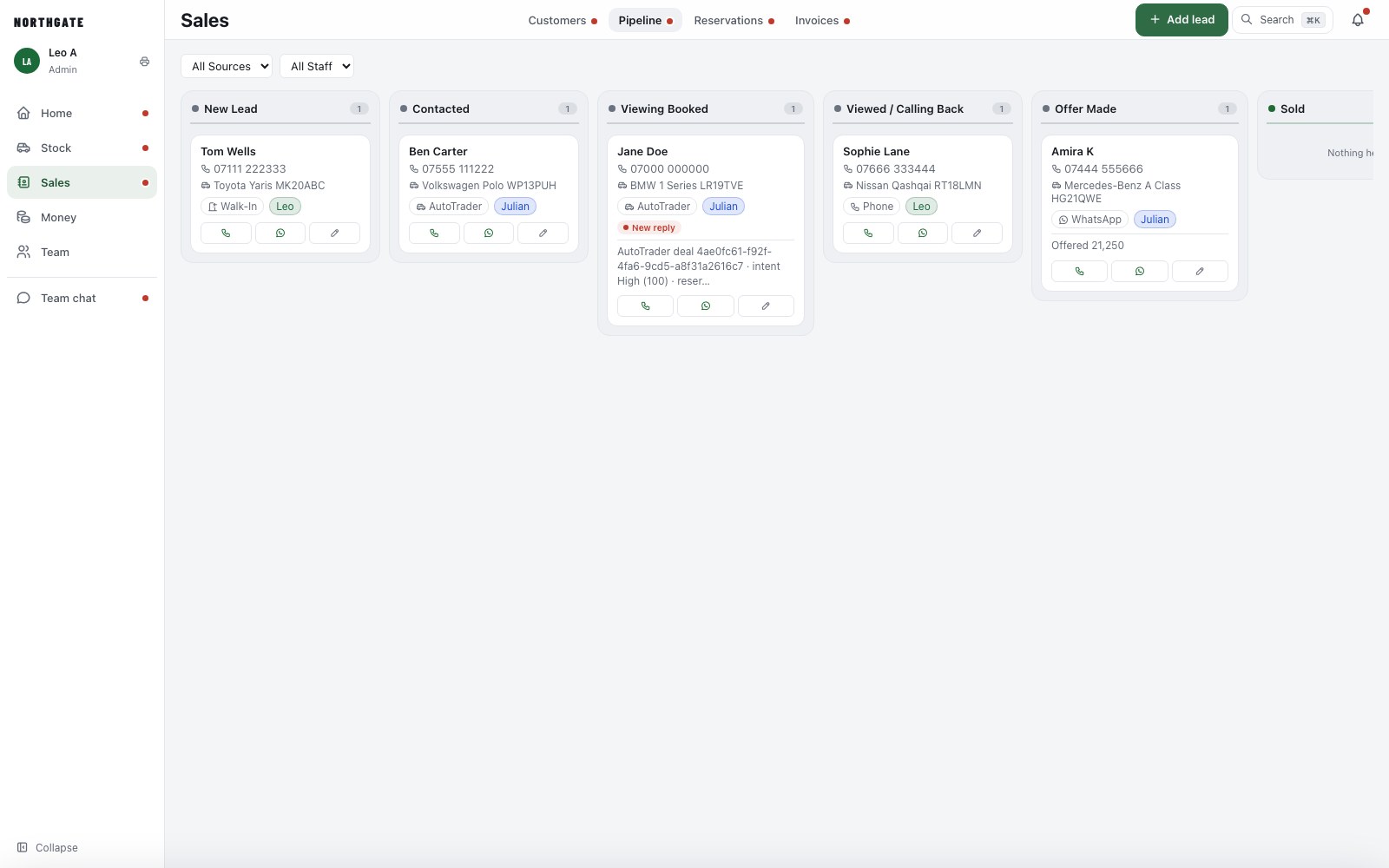Open Home in sidebar

(x=82, y=113)
